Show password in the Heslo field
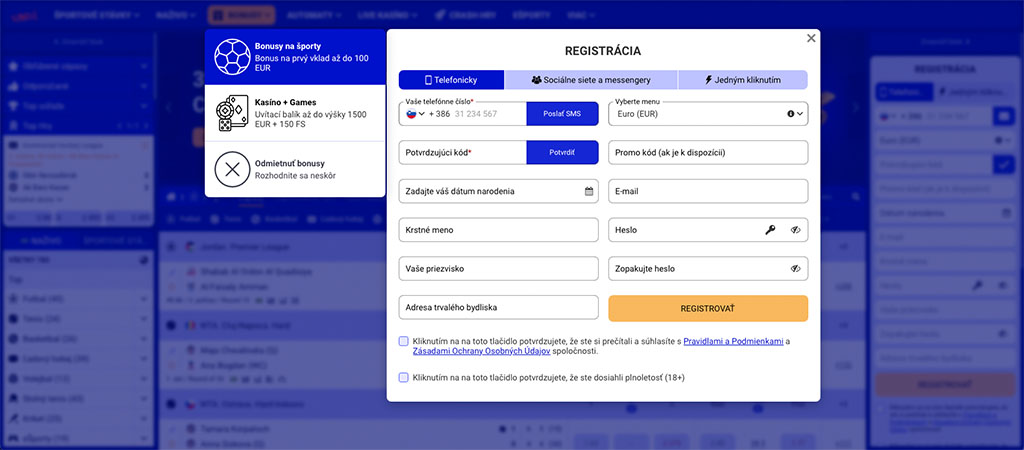 [796, 230]
